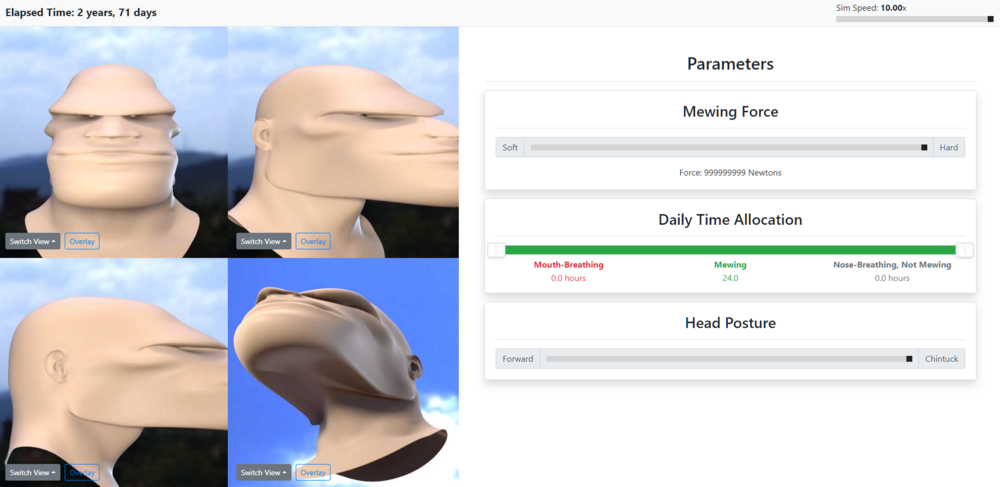1000x487 pixels.
Task: Click the Head Posture slider handle
Action: coord(909,359)
